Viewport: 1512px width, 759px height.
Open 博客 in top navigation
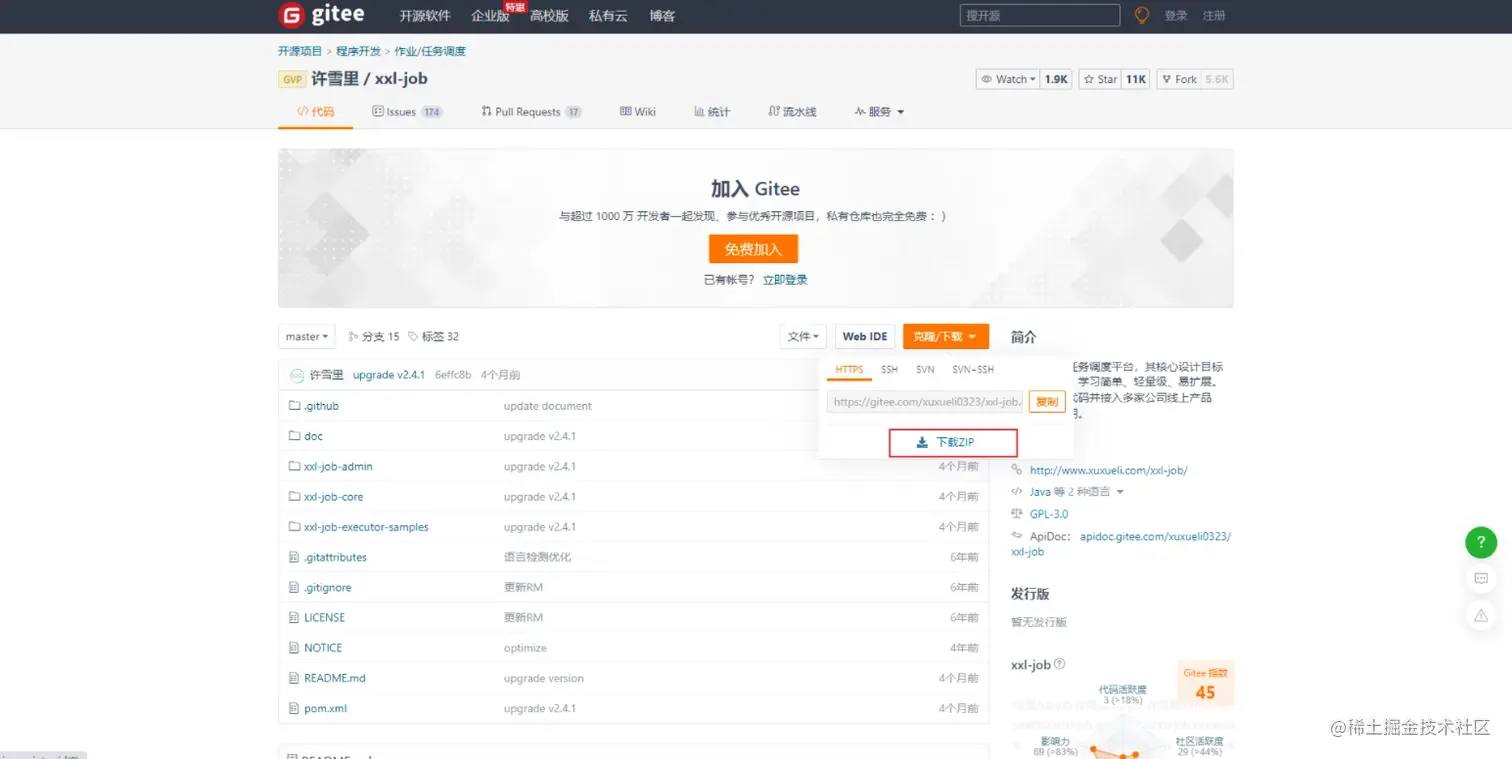tap(662, 16)
